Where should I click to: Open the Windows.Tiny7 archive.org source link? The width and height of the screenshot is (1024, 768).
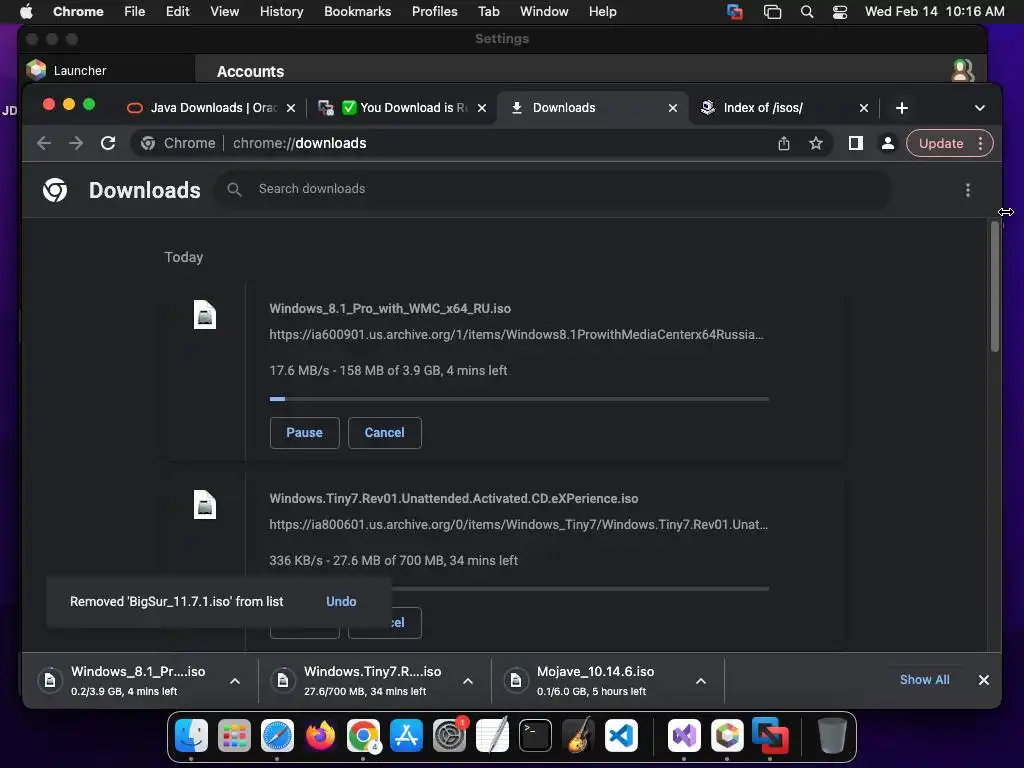coord(519,524)
